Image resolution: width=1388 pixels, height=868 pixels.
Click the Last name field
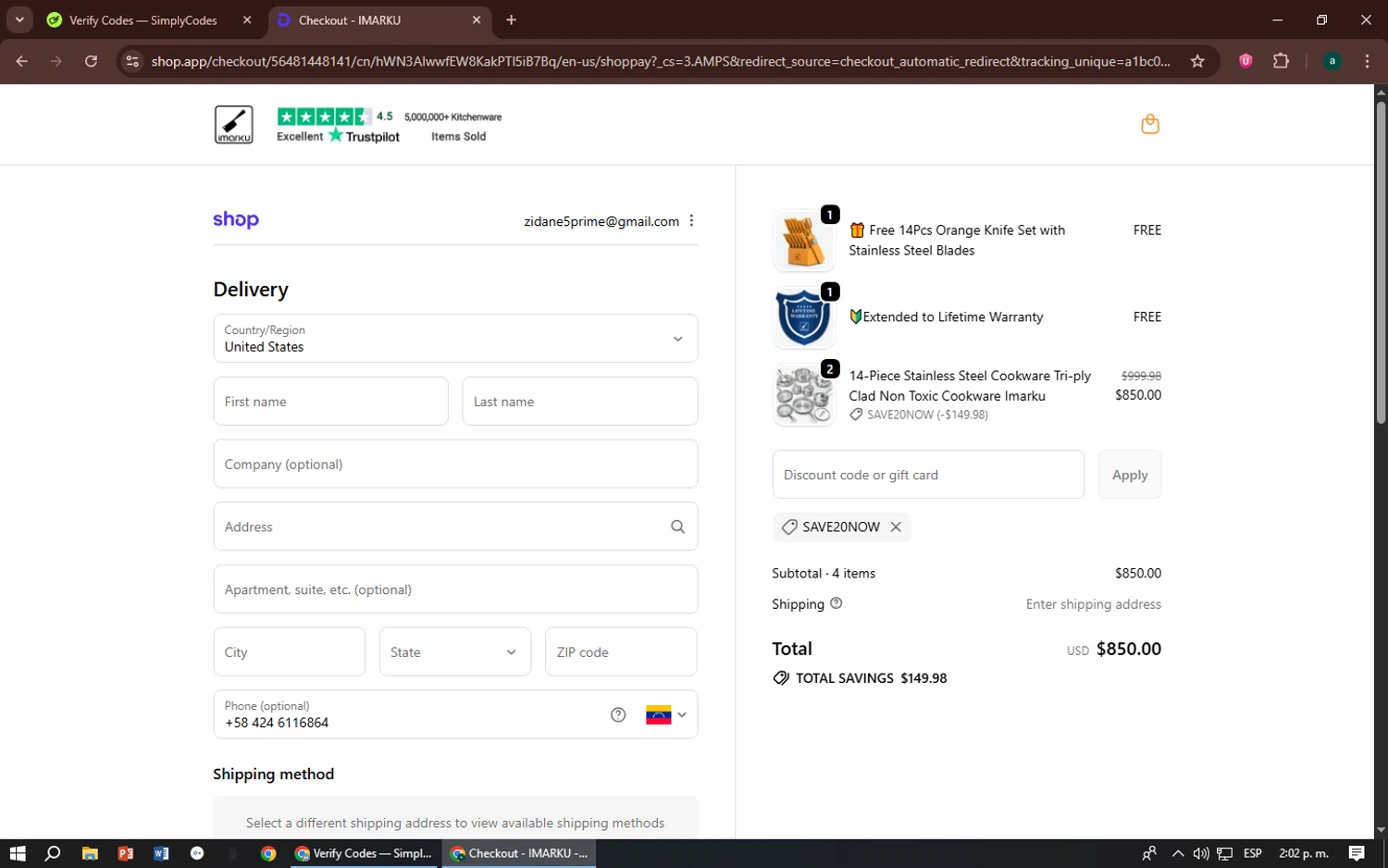579,401
